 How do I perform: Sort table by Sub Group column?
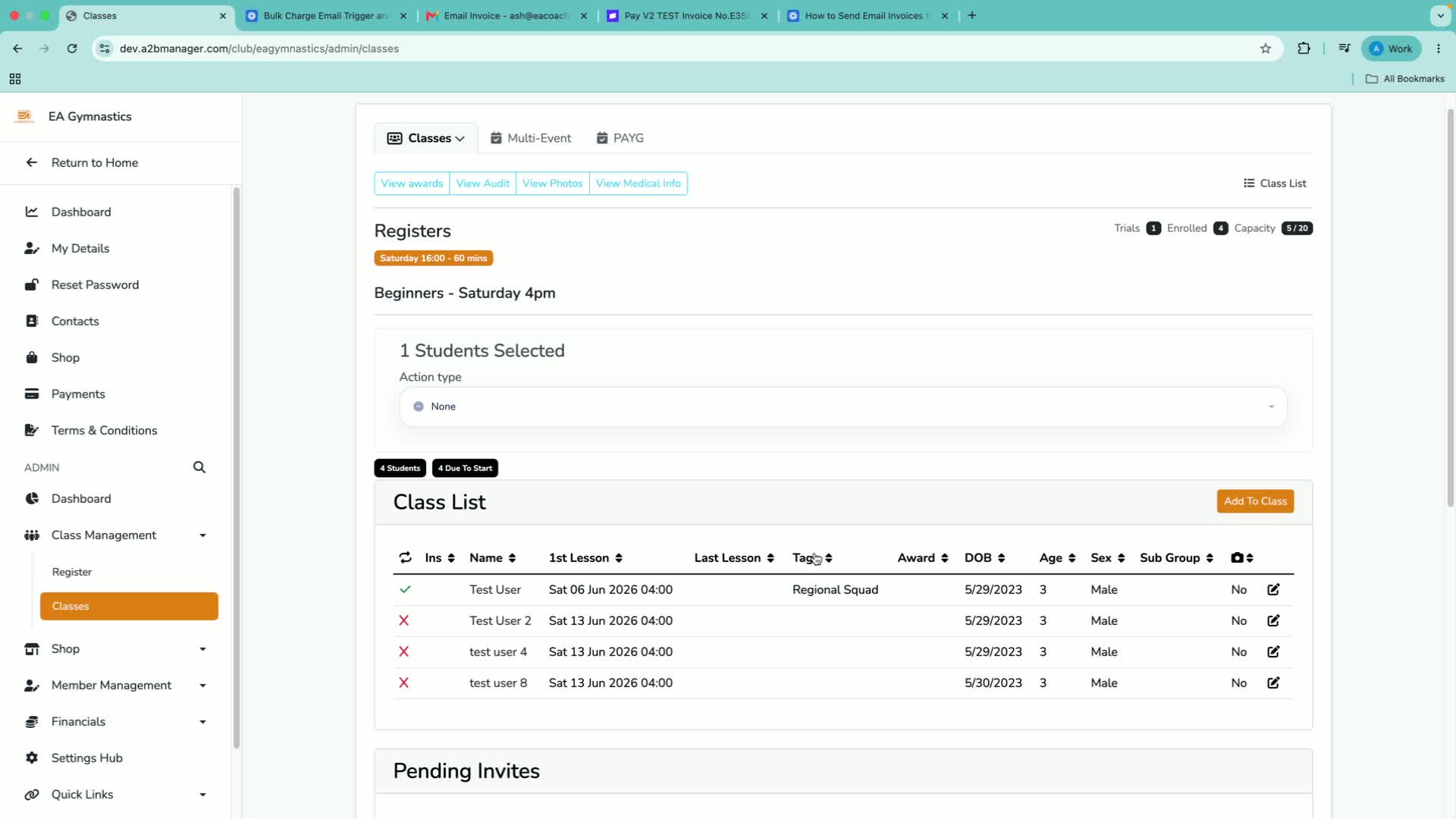1176,557
